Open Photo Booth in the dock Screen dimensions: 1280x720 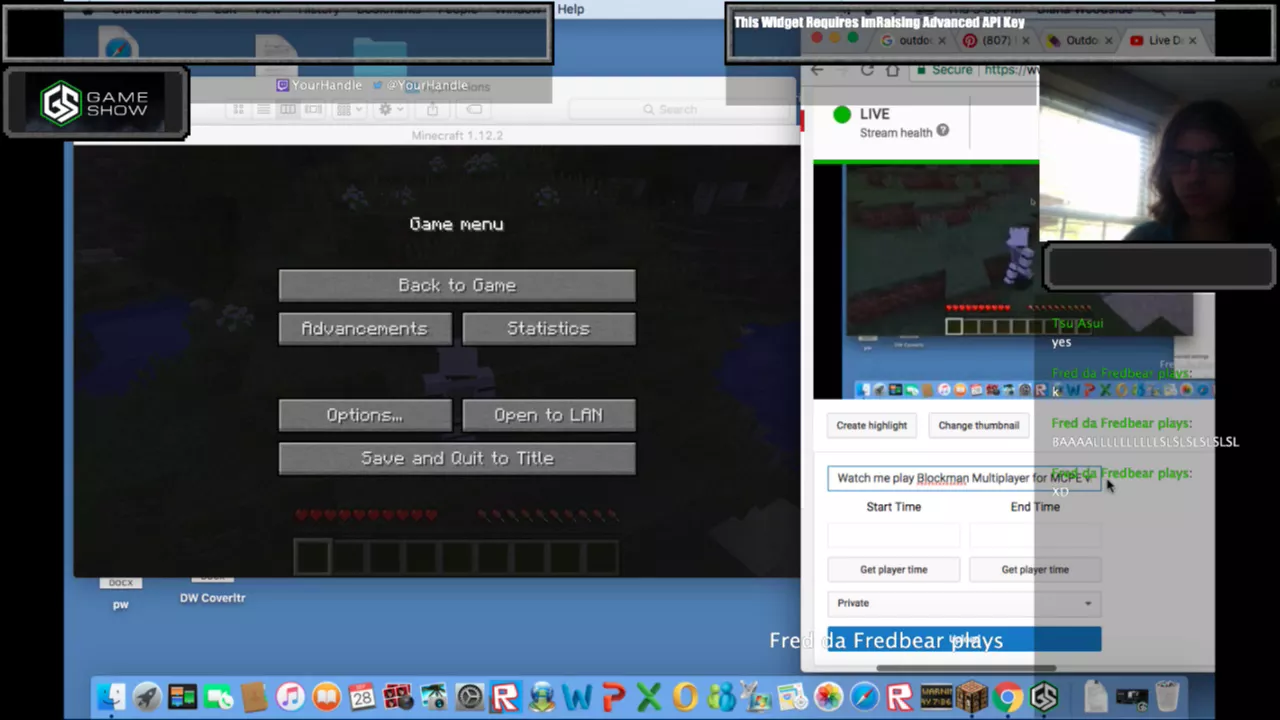(398, 697)
